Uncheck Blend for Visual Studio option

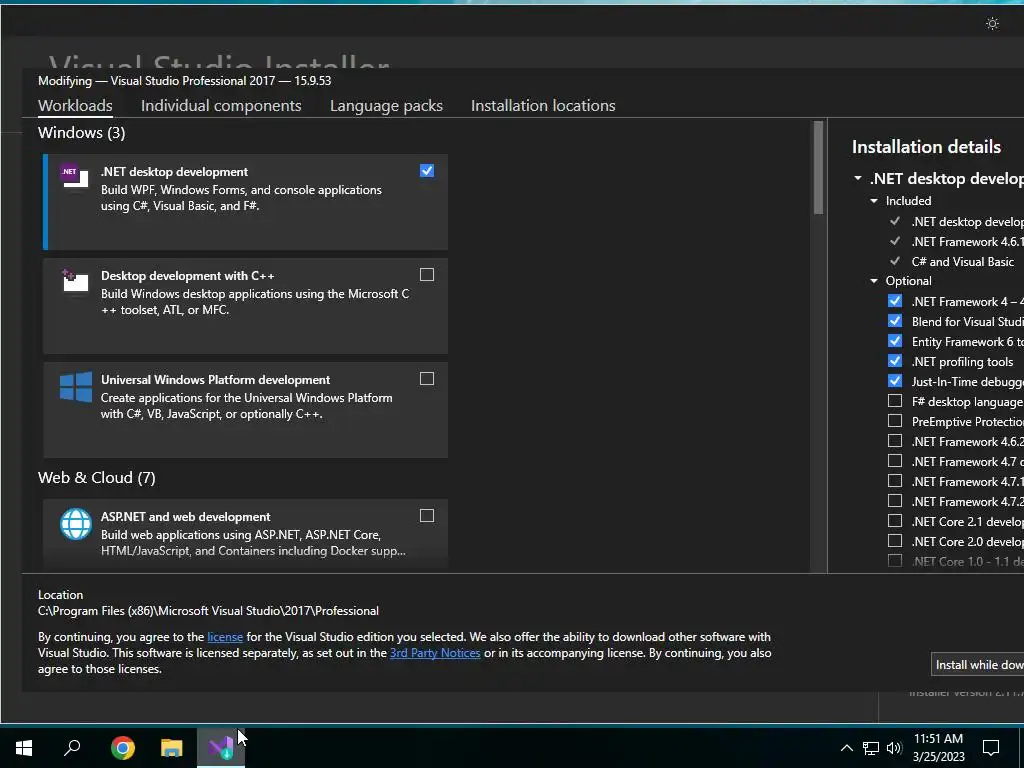point(895,321)
